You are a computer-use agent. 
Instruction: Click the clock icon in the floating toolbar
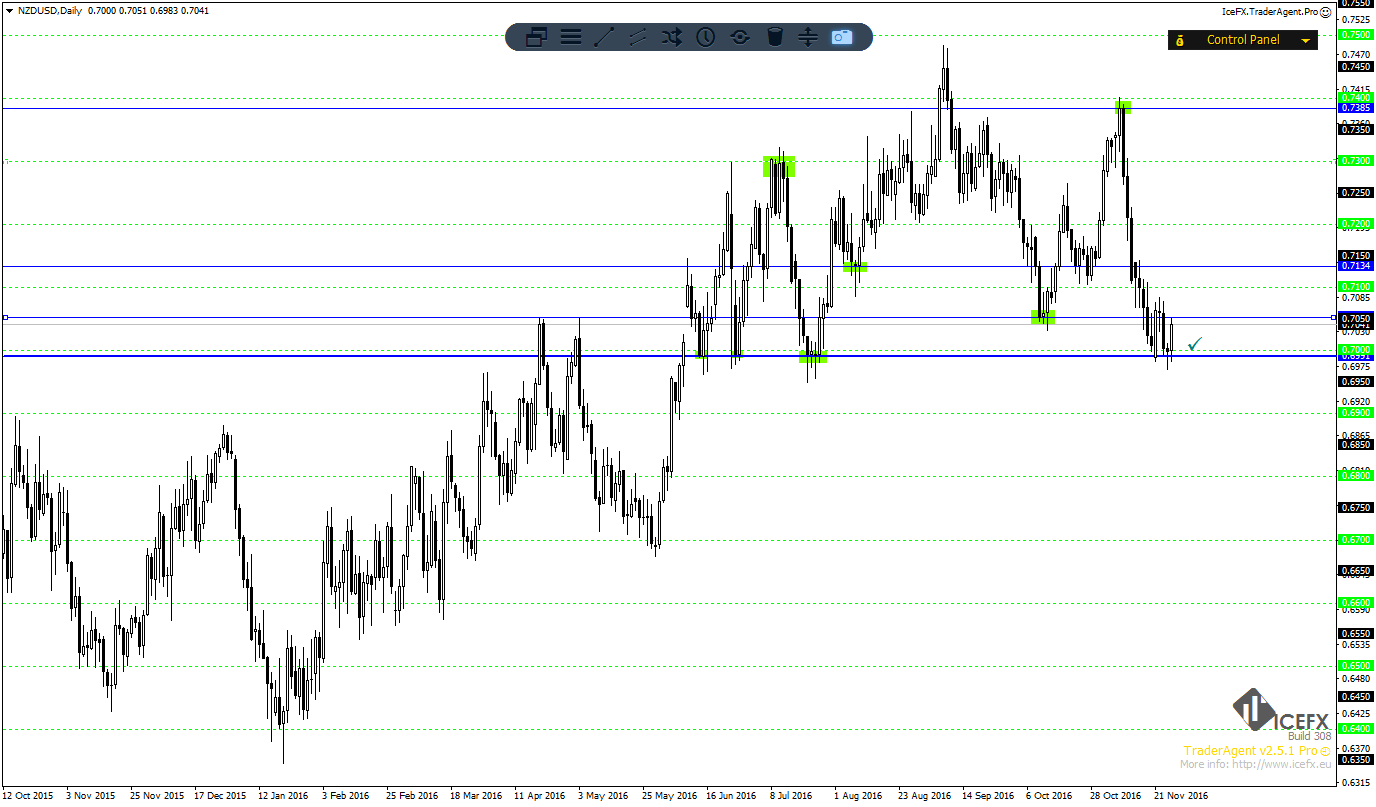(x=705, y=37)
